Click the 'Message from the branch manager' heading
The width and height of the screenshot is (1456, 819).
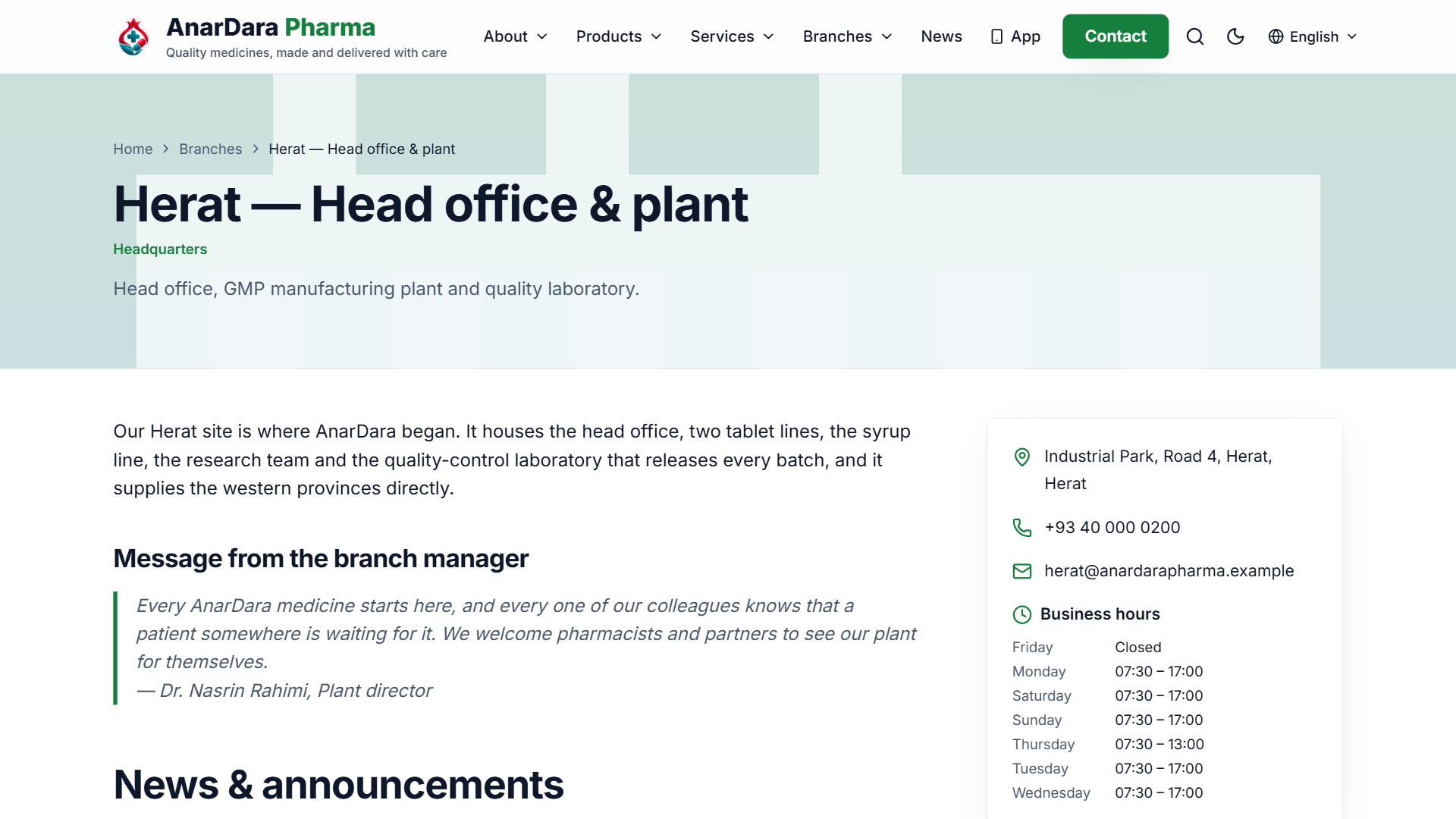pos(321,559)
